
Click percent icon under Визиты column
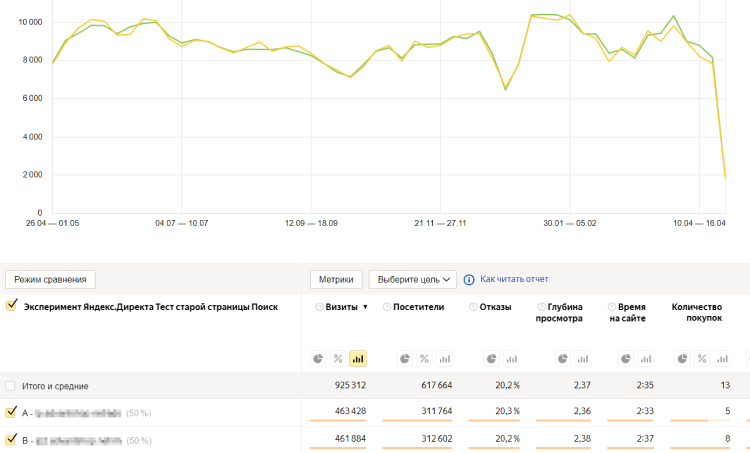pos(338,358)
